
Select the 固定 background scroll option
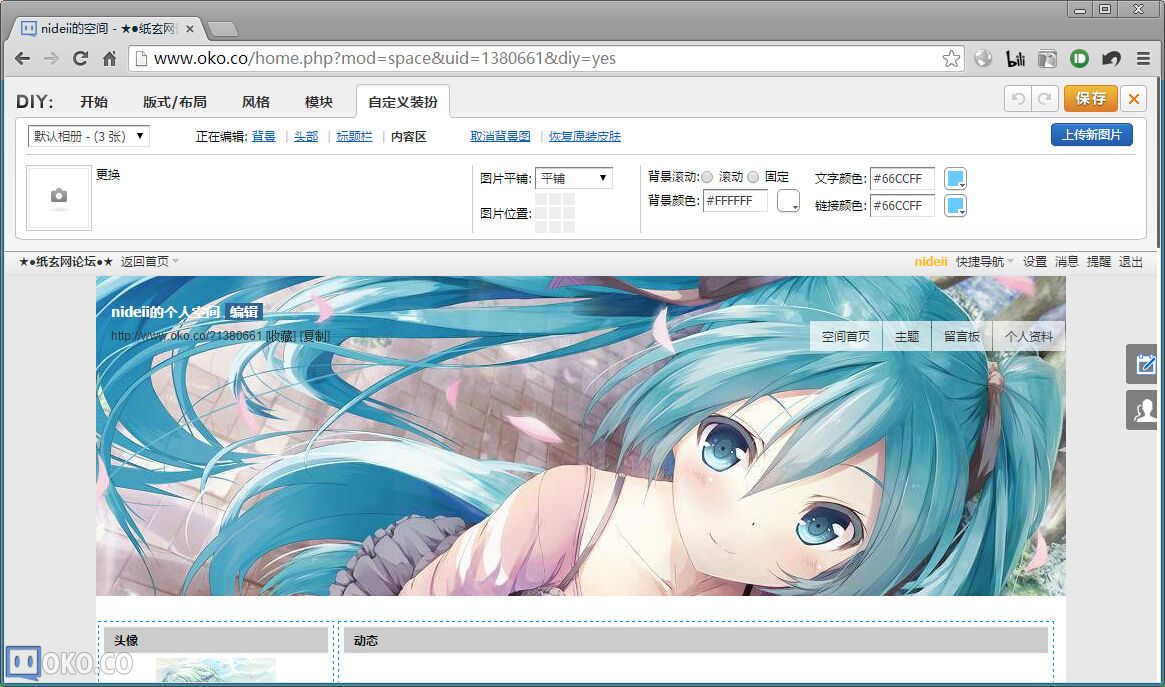pyautogui.click(x=753, y=177)
